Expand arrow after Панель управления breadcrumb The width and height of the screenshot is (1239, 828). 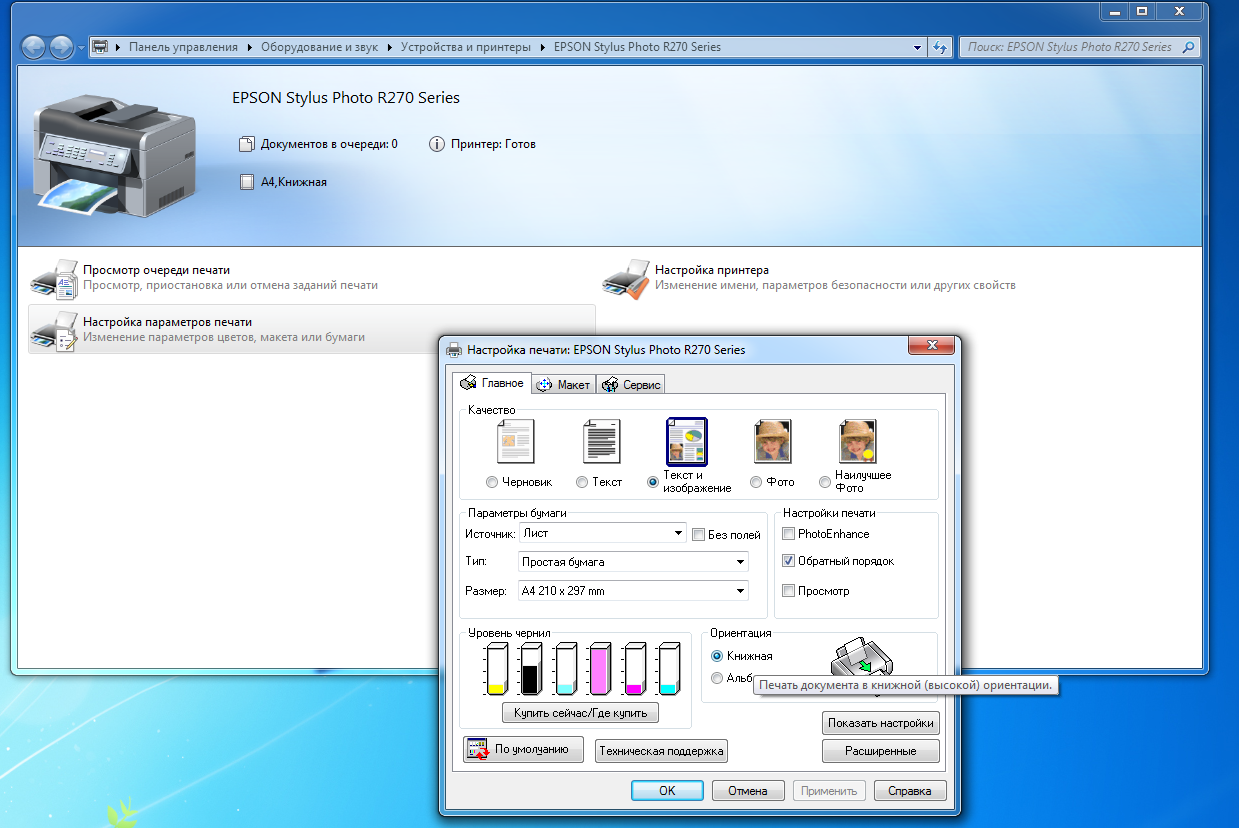[249, 47]
